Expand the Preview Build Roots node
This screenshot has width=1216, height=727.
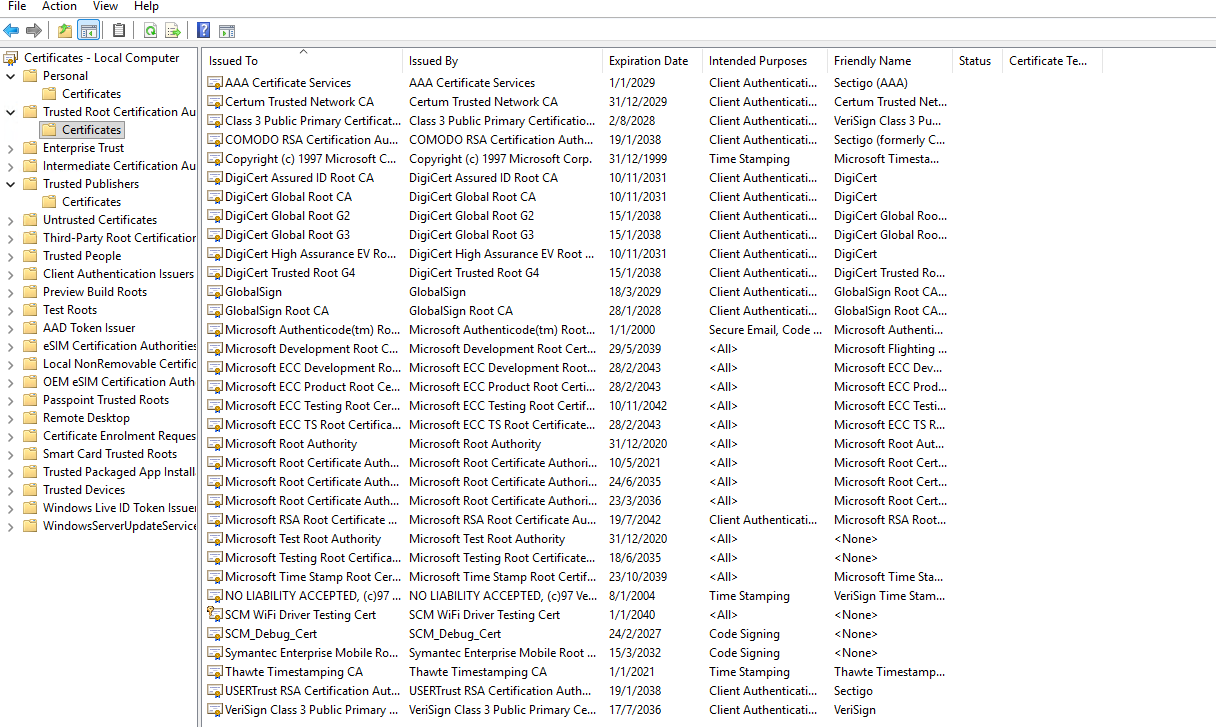(x=11, y=292)
